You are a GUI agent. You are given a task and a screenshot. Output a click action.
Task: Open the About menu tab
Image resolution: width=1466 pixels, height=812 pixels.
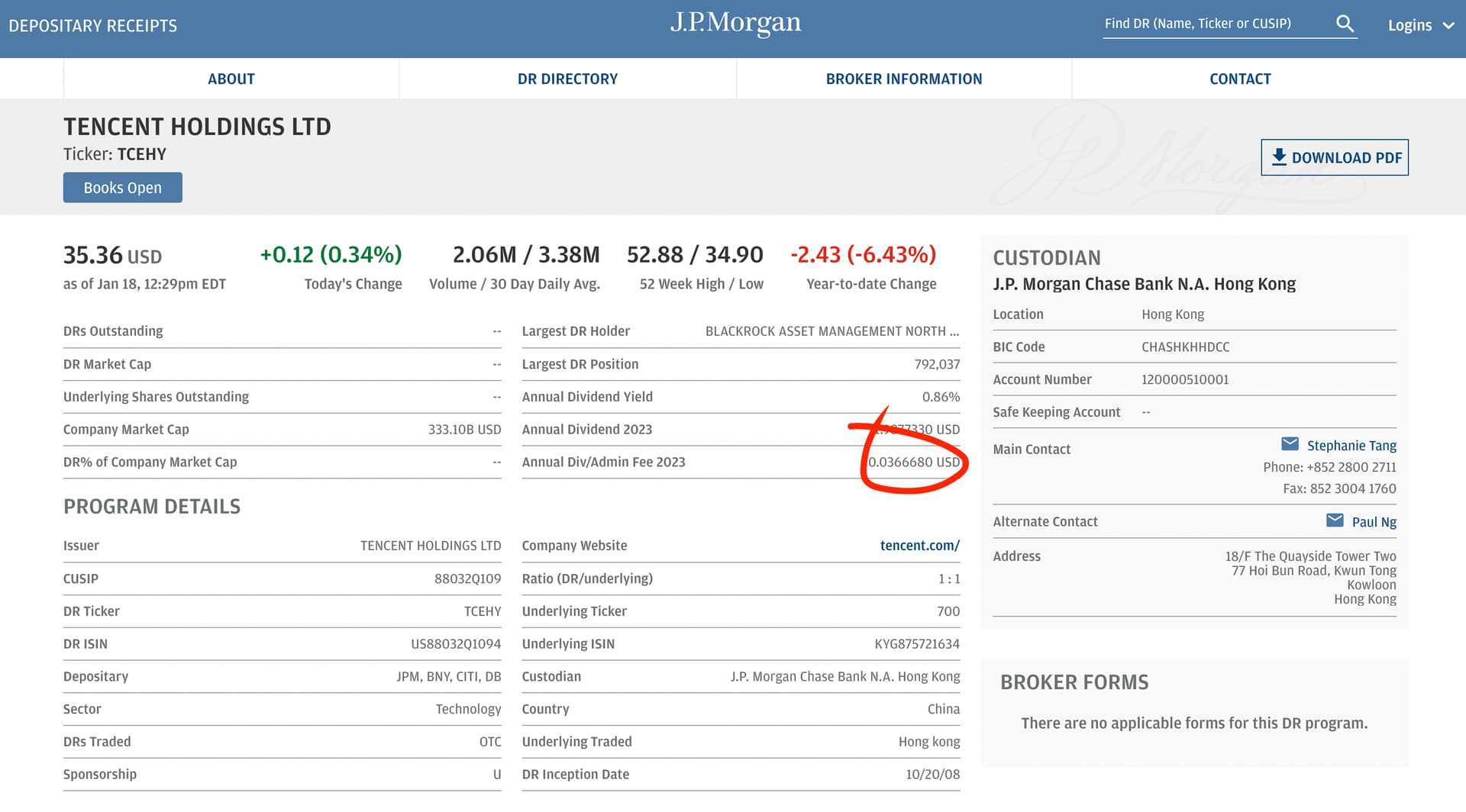tap(231, 79)
